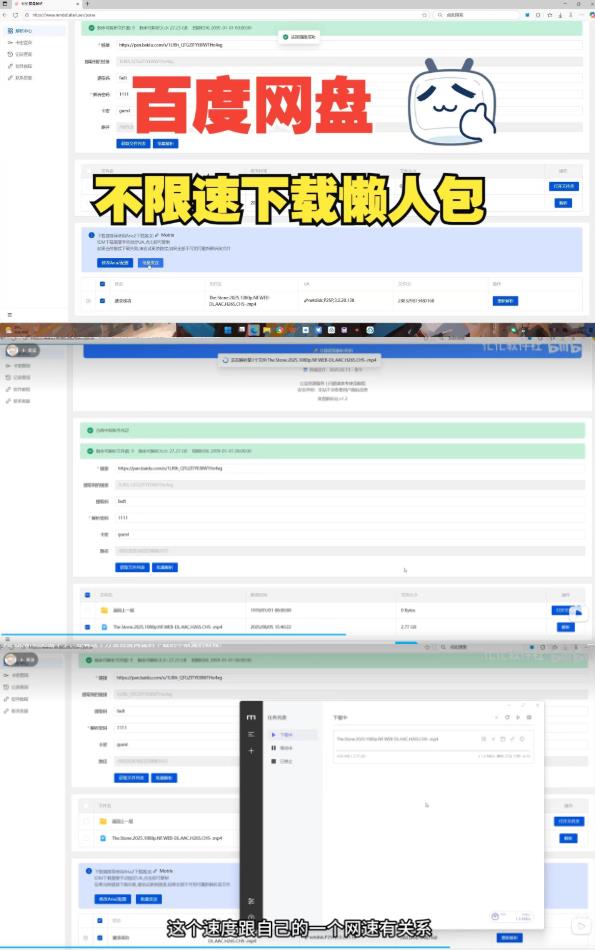The width and height of the screenshot is (595, 950).
Task: Click the blue button on the mp4 row, middle frame
Action: 565,627
